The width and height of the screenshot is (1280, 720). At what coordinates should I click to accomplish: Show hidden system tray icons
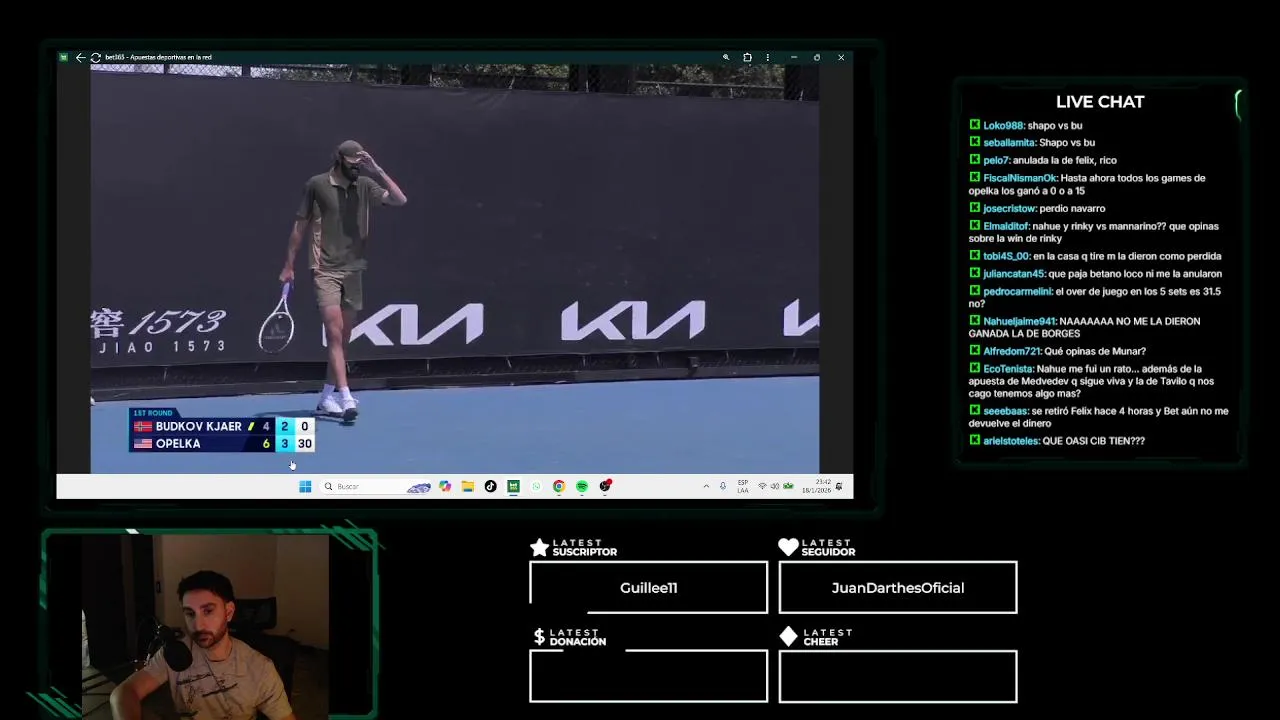[706, 486]
